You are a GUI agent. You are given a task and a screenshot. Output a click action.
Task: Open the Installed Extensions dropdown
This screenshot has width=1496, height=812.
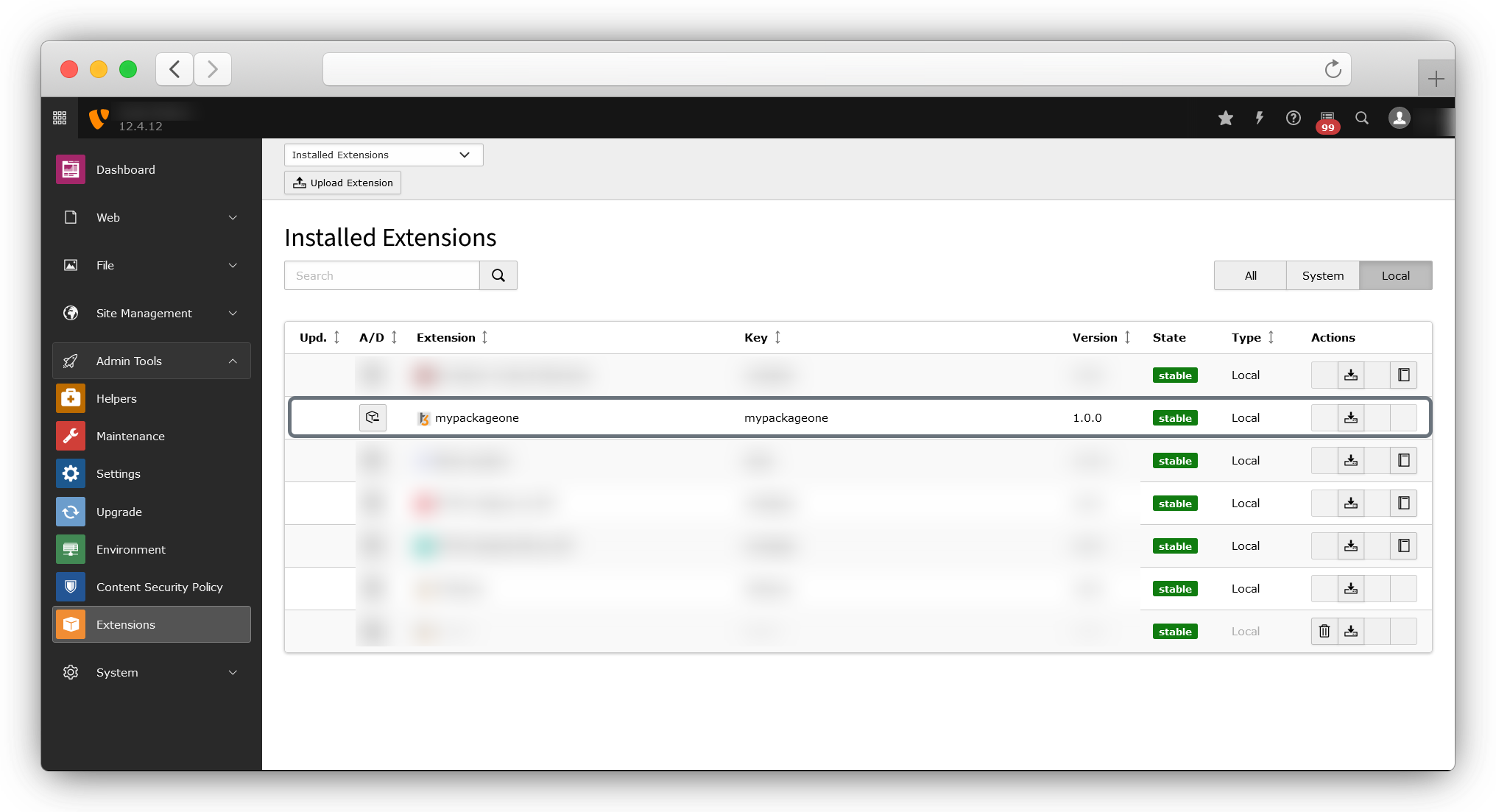click(383, 155)
